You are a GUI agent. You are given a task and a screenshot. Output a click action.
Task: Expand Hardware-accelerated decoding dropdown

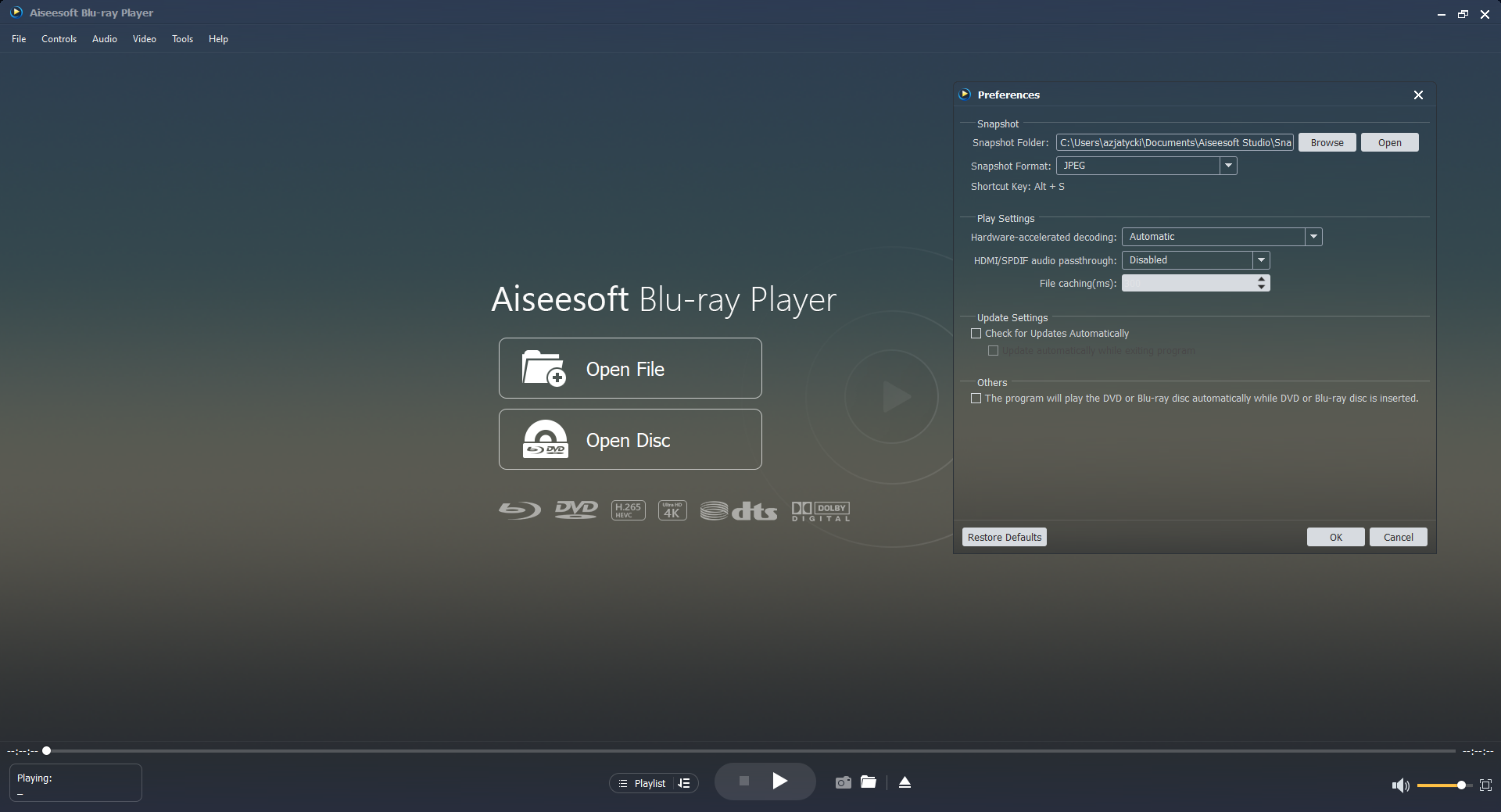pyautogui.click(x=1313, y=237)
